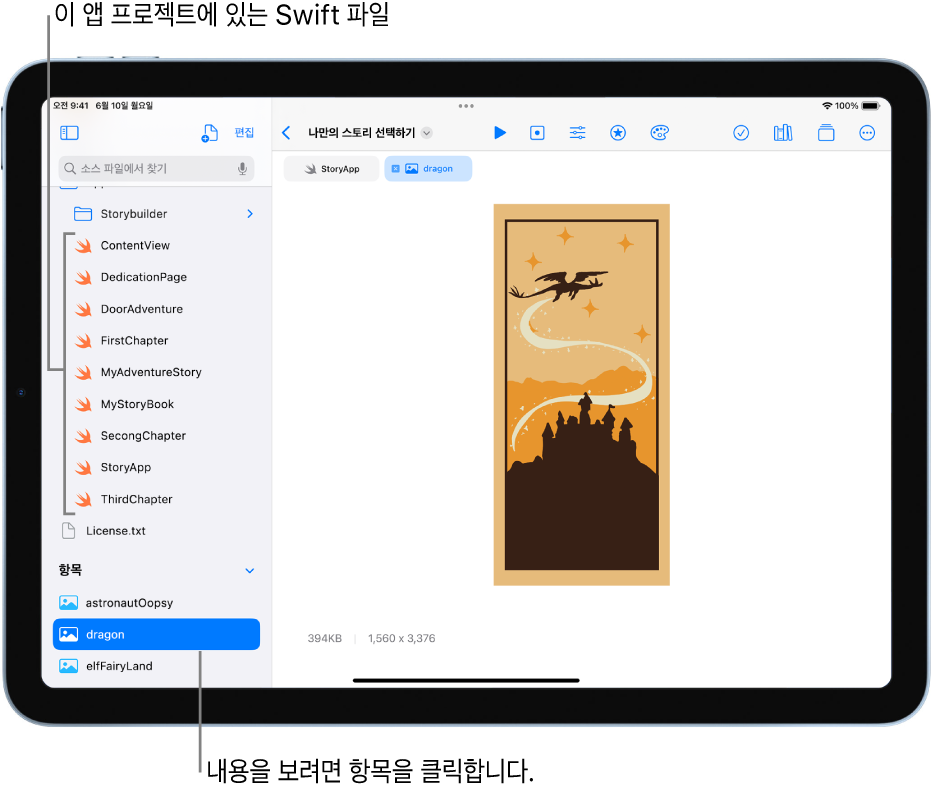Tap the 편집 edit button
Screen dimensions: 931x793
(x=244, y=132)
